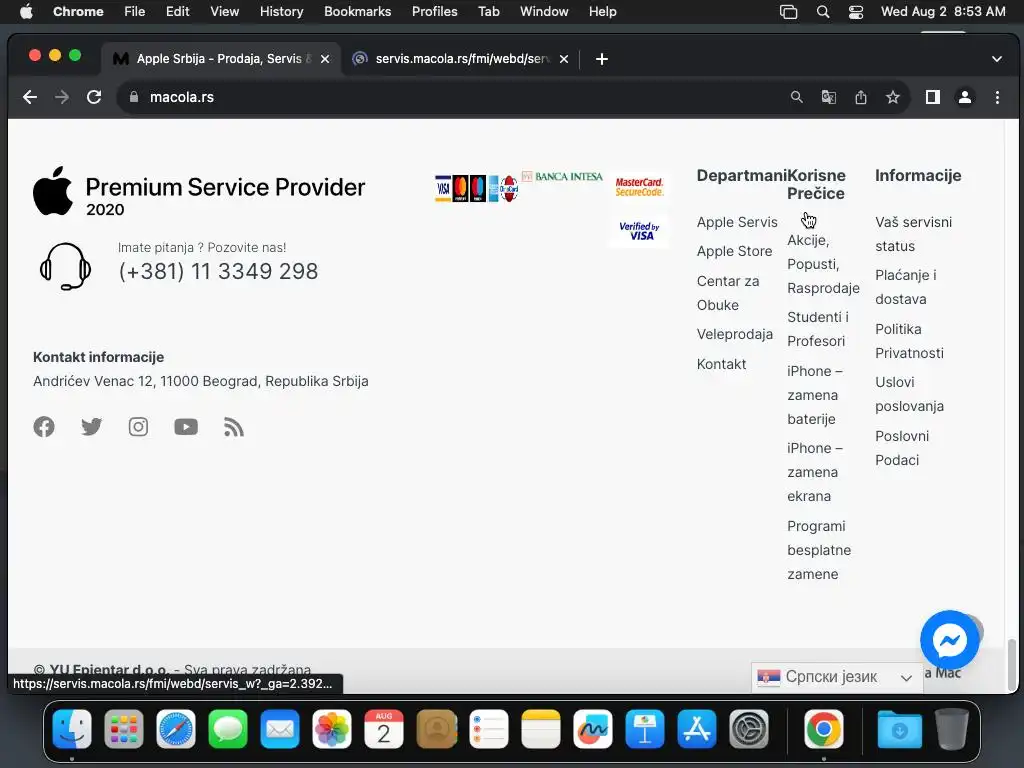
Task: Open the Bookmarks menu
Action: 357,12
